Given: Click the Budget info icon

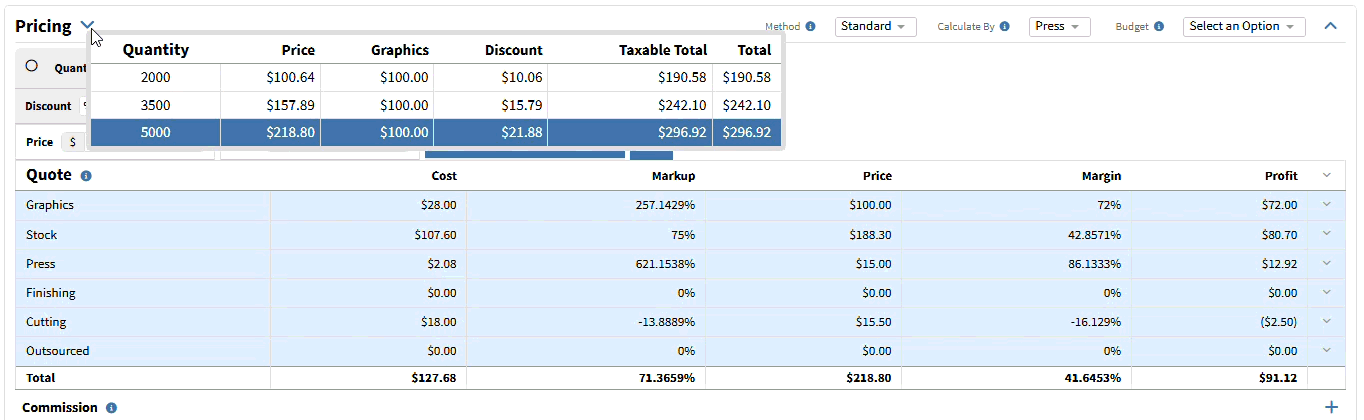Looking at the screenshot, I should click(1158, 27).
